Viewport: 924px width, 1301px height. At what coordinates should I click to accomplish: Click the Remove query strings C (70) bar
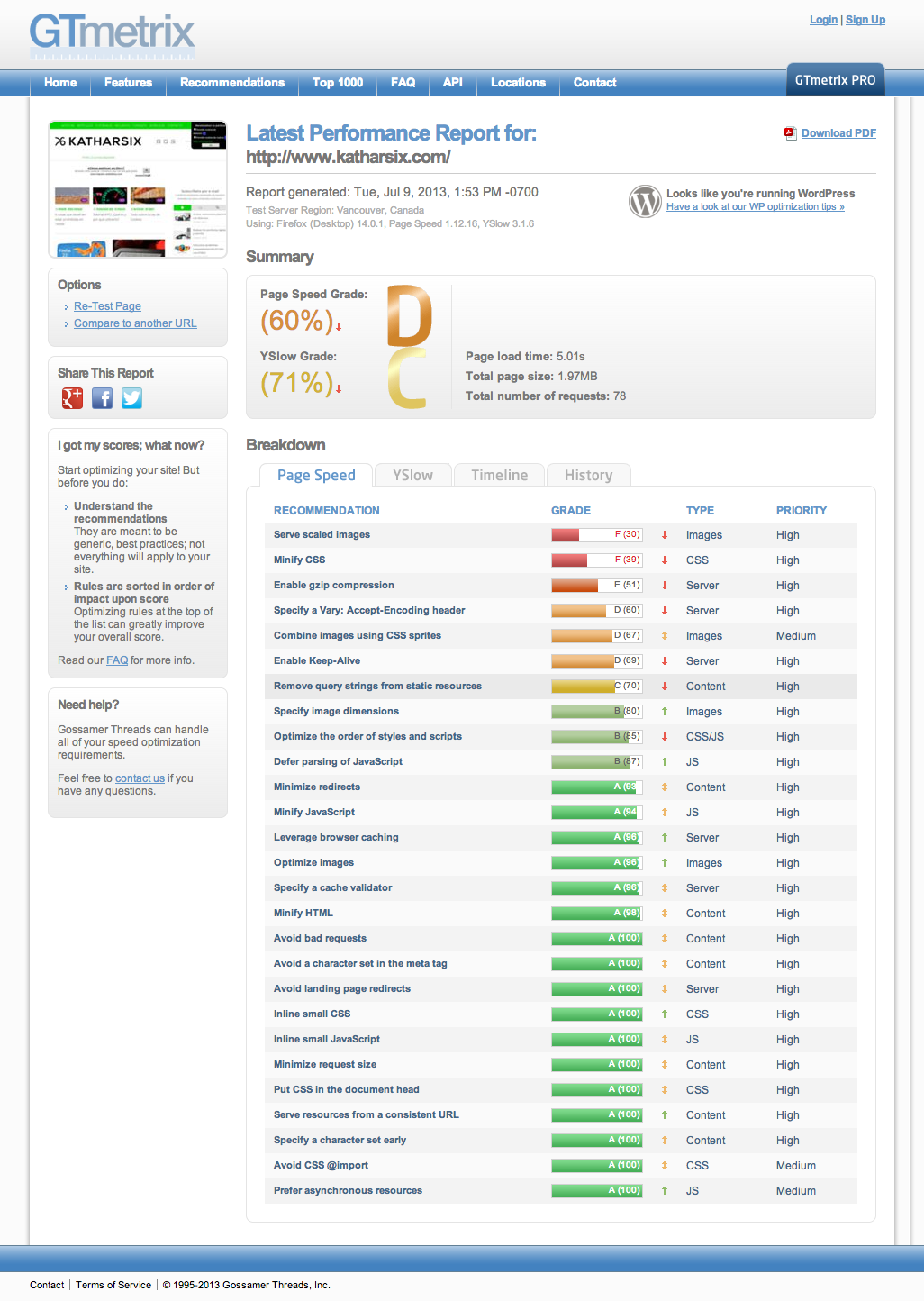(597, 687)
